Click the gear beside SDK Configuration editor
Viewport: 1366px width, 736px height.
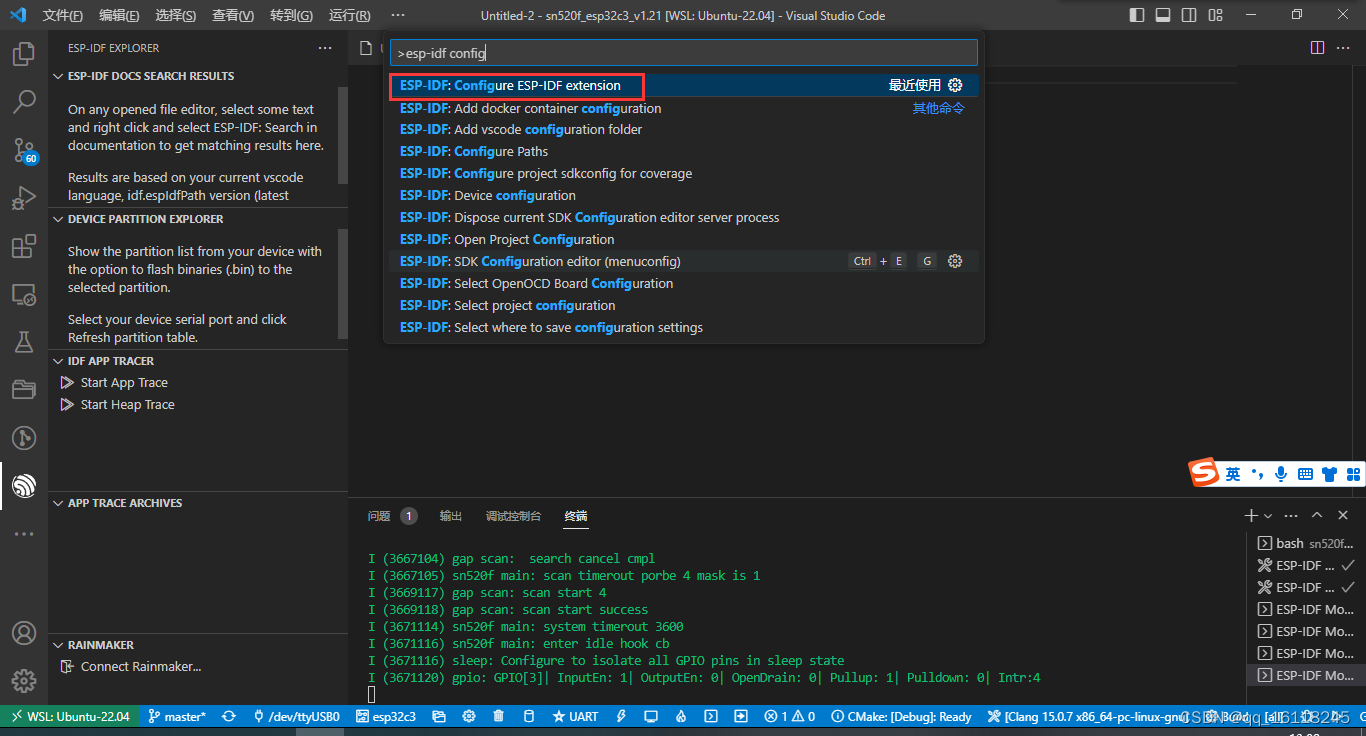point(955,261)
